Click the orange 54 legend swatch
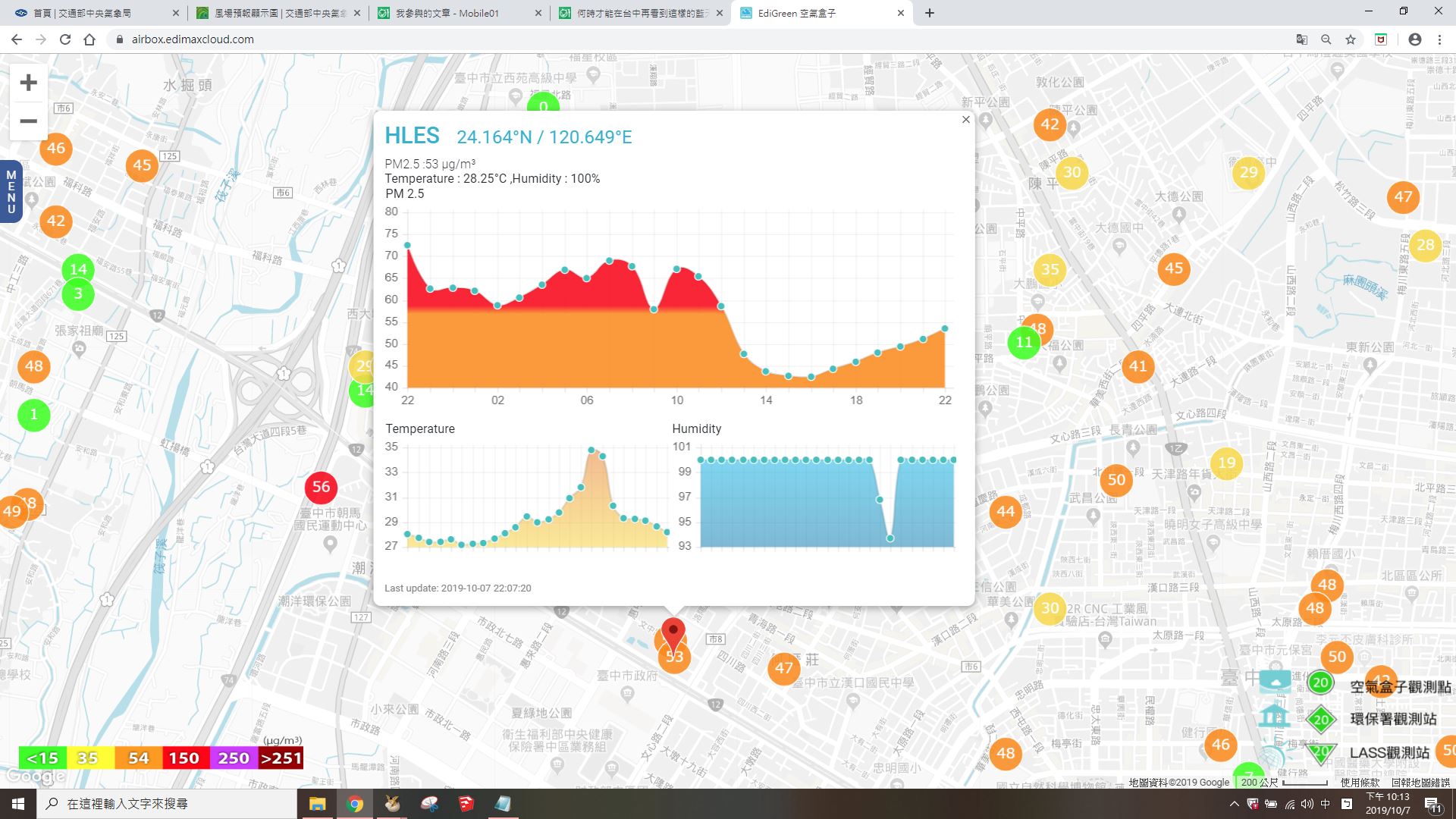The width and height of the screenshot is (1456, 819). click(138, 758)
